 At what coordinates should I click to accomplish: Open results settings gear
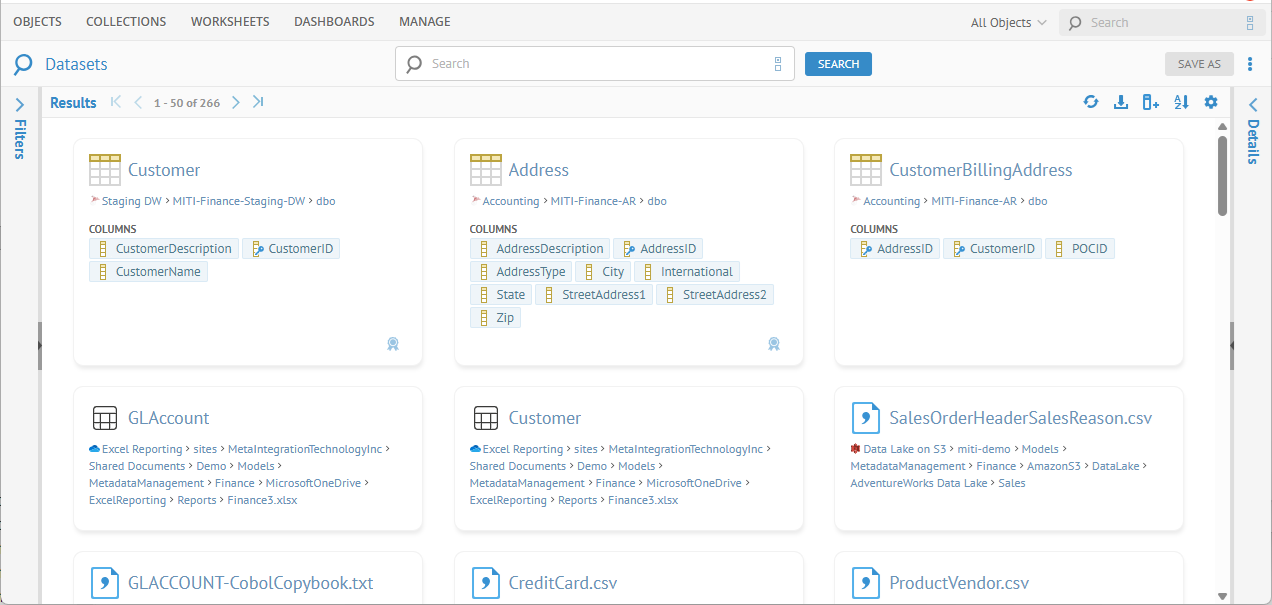point(1211,102)
